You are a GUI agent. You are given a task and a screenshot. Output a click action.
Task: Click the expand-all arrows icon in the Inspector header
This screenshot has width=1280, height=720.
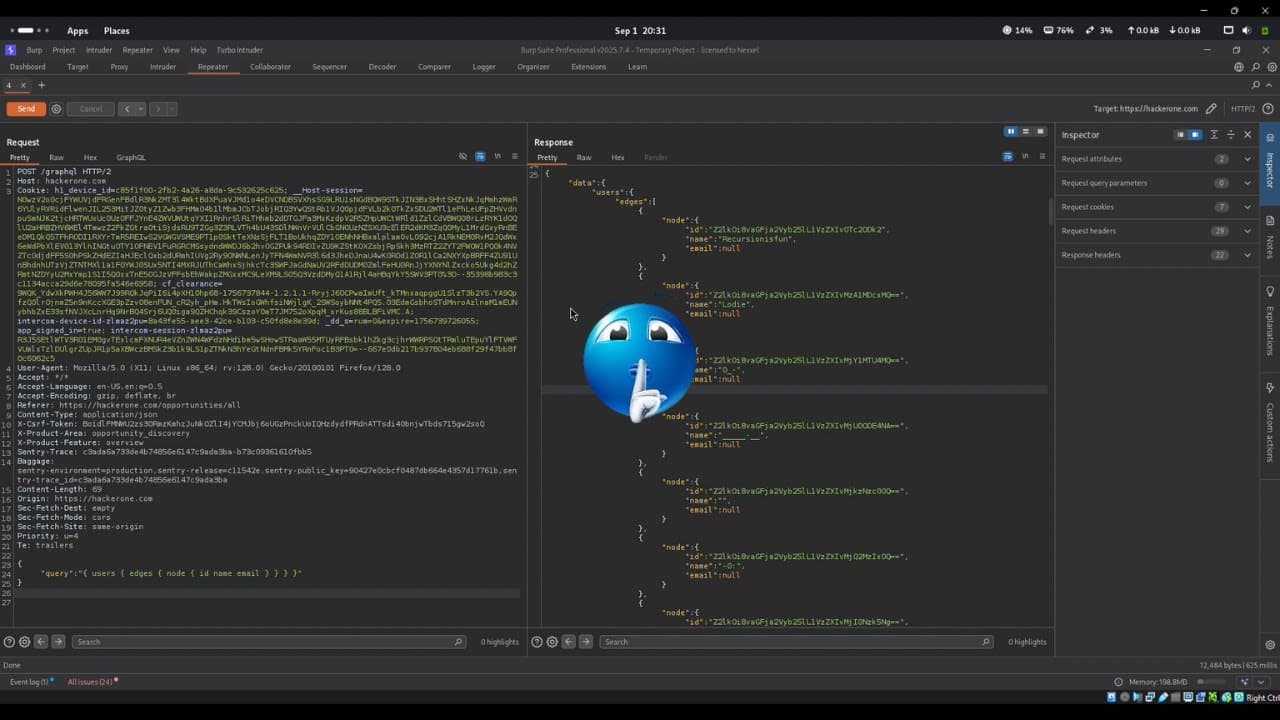[x=1214, y=135]
